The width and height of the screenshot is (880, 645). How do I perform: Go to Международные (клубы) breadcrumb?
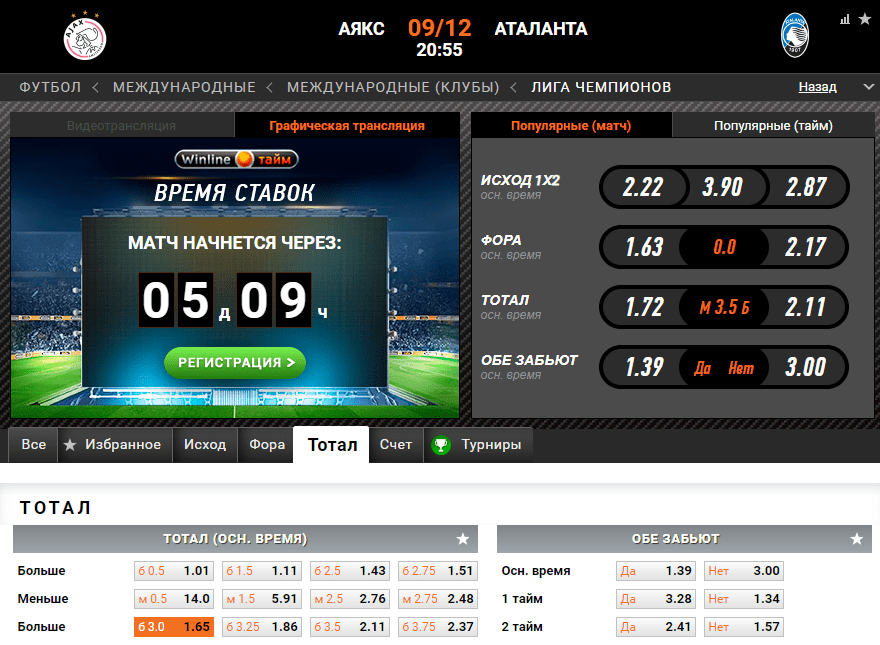[x=393, y=87]
